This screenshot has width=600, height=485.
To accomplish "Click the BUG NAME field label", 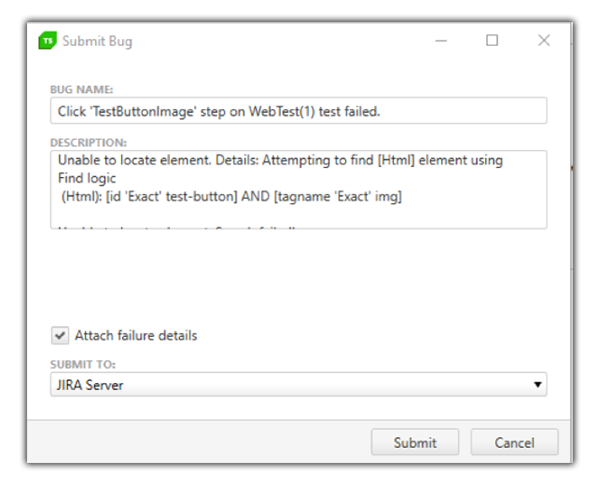I will [82, 90].
